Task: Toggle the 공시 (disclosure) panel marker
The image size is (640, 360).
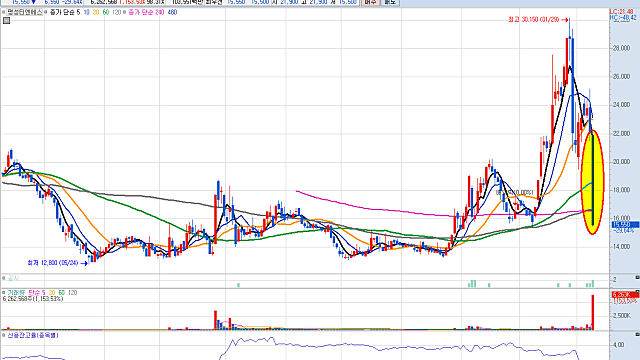Action: pos(4,278)
